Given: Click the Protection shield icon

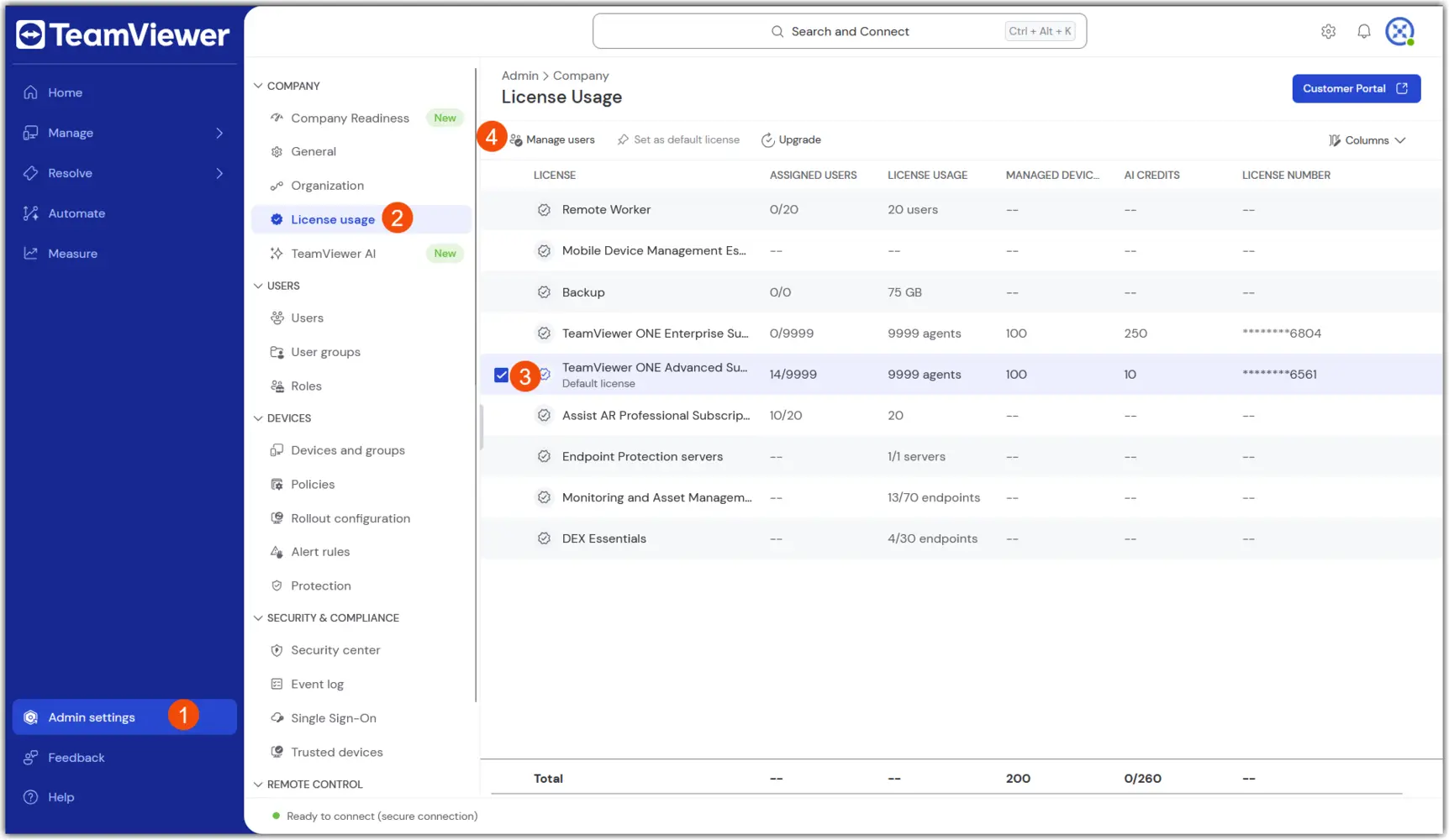Looking at the screenshot, I should pyautogui.click(x=277, y=585).
